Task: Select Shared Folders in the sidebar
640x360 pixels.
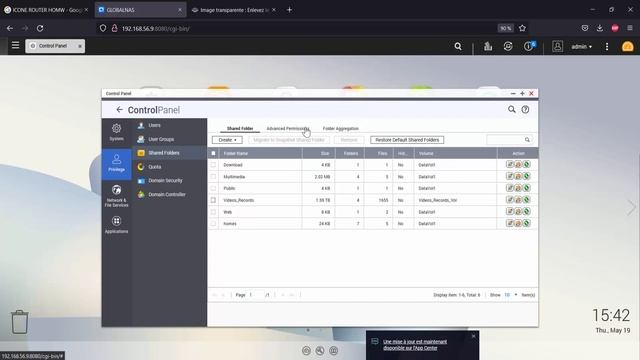Action: [x=164, y=153]
